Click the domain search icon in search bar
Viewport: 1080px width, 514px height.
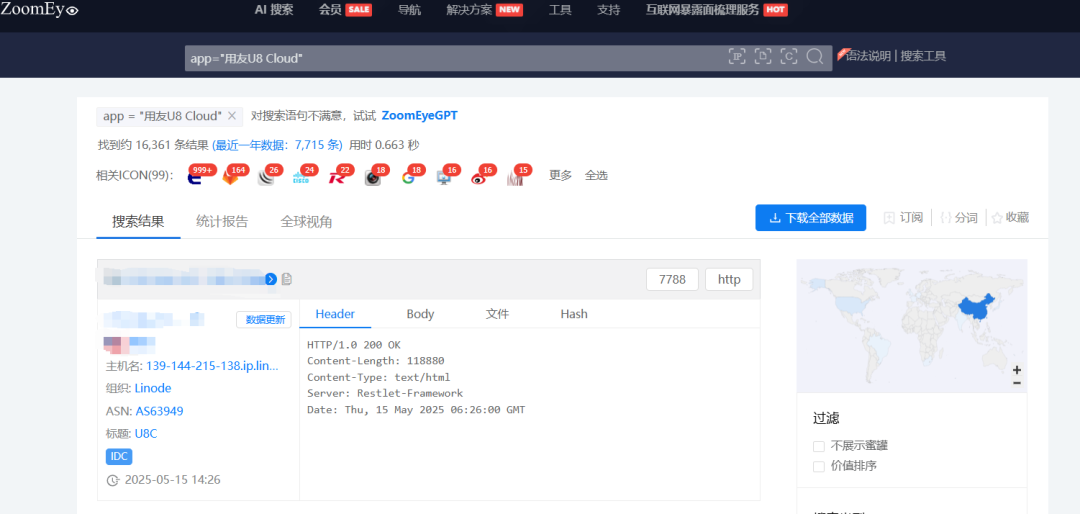pos(763,57)
